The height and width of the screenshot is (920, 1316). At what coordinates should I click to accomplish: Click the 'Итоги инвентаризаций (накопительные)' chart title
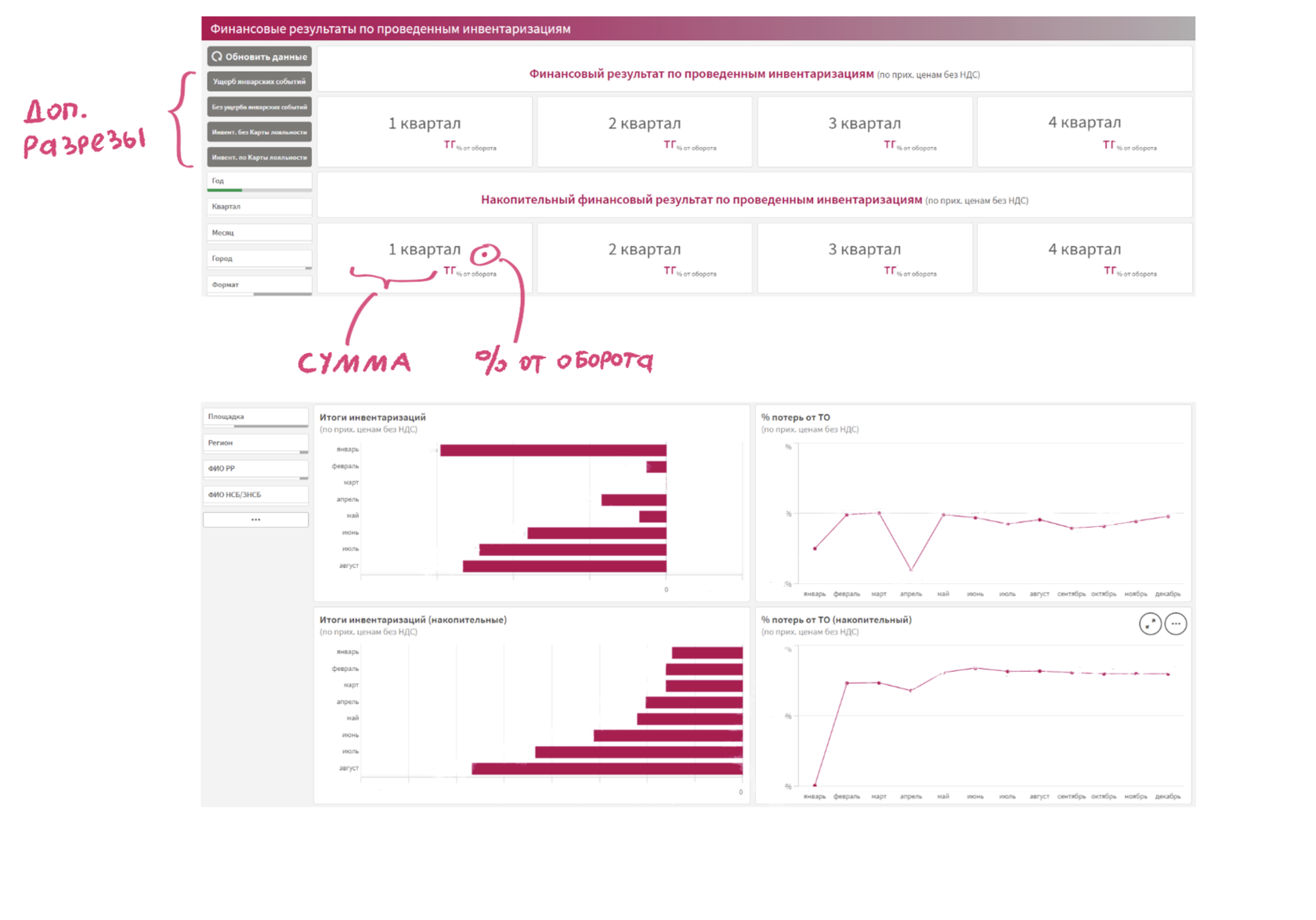pos(413,619)
